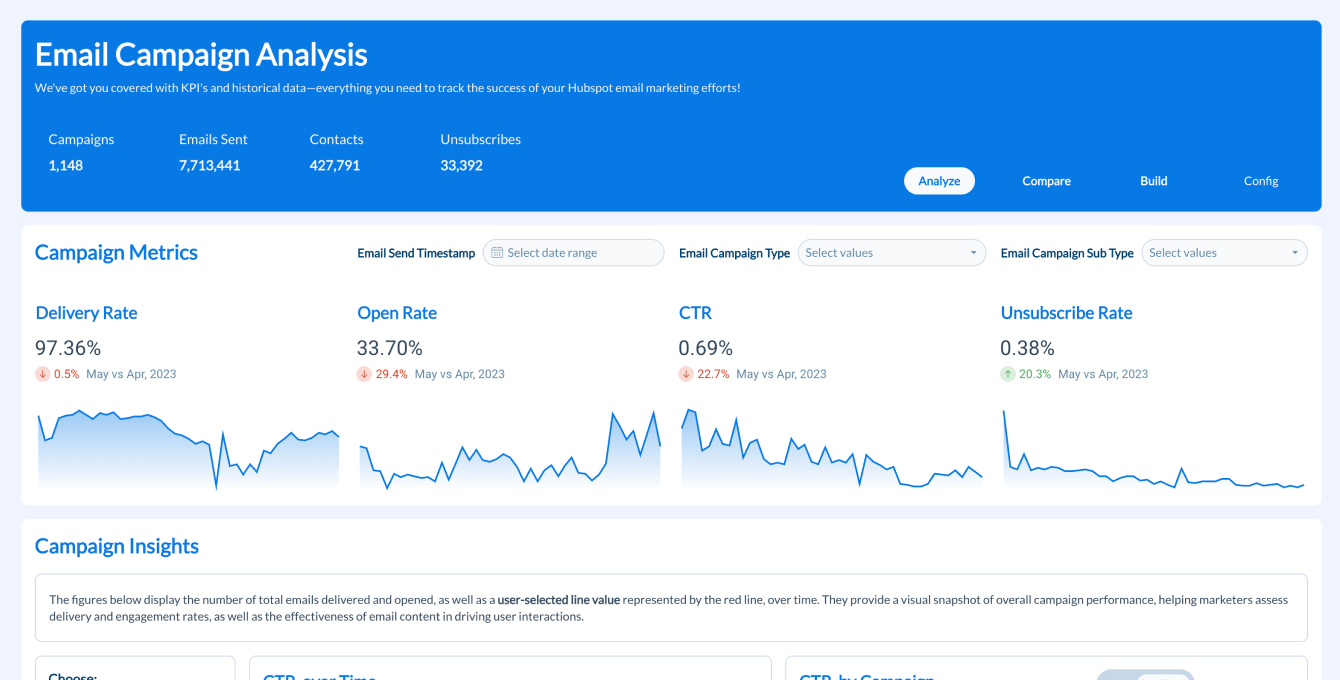Click the Delivery Rate sparkline chart
1340x680 pixels.
click(x=188, y=448)
